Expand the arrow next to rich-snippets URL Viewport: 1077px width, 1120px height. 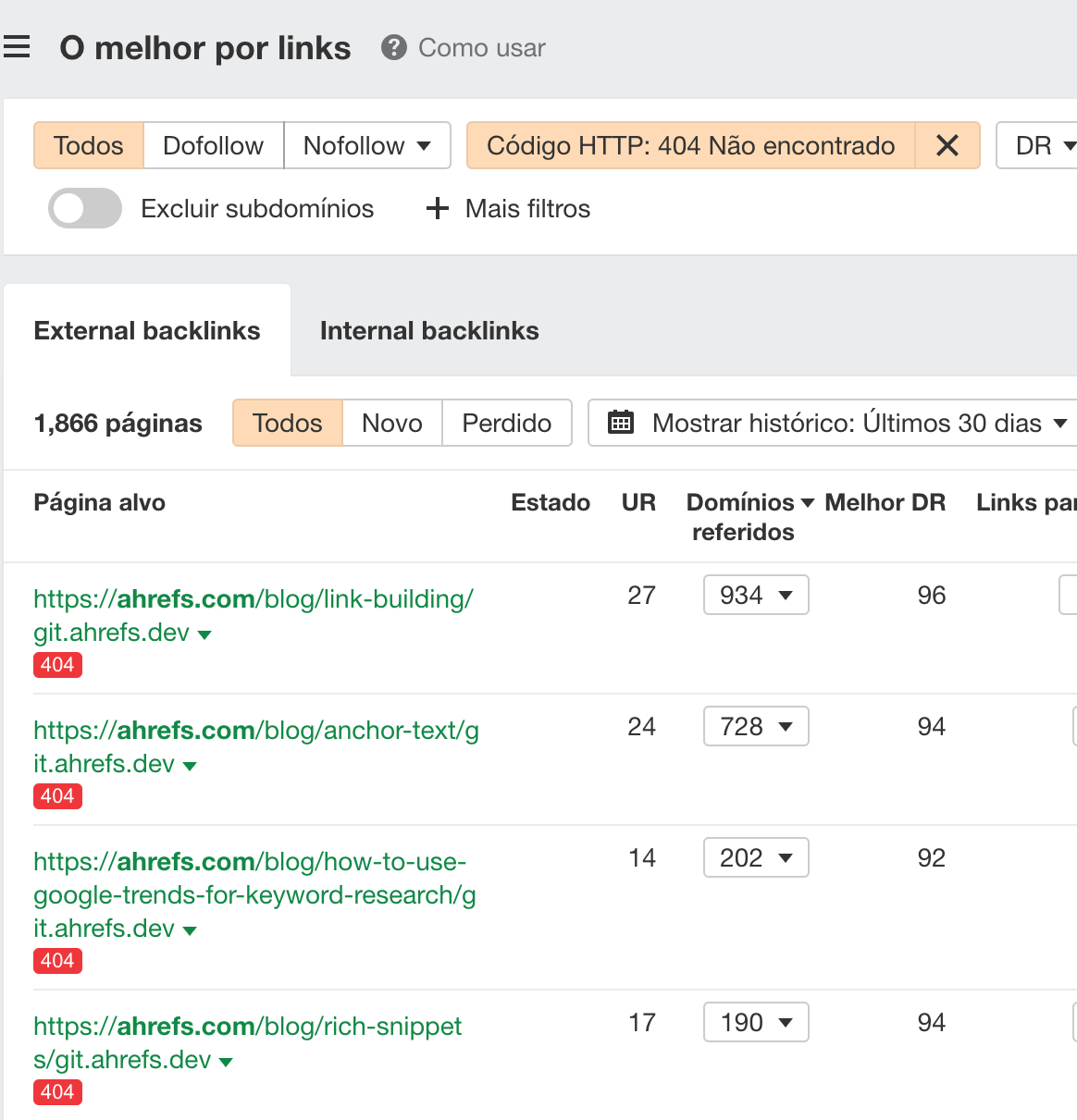226,1062
